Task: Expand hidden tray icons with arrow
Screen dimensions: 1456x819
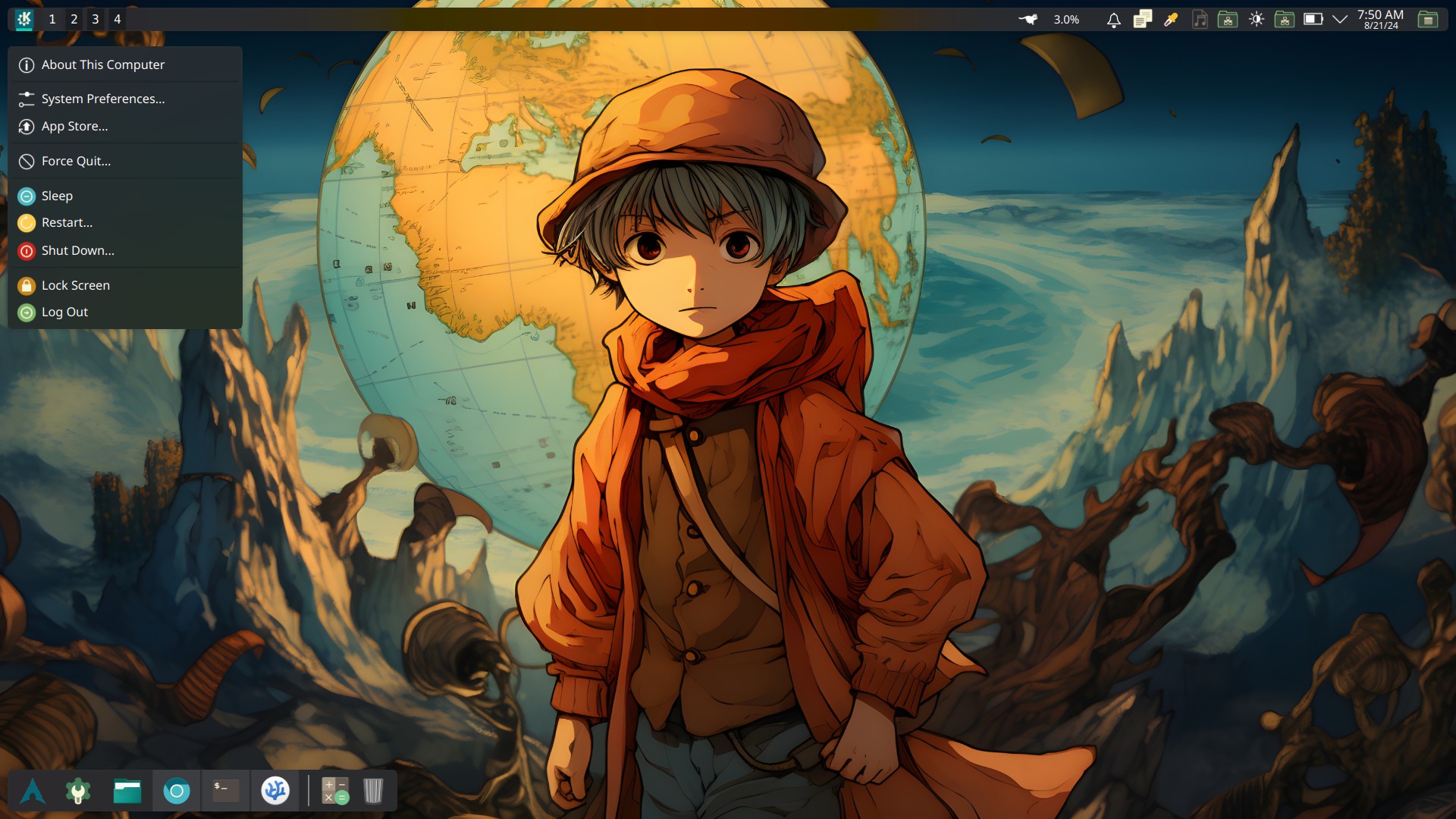Action: [x=1340, y=20]
